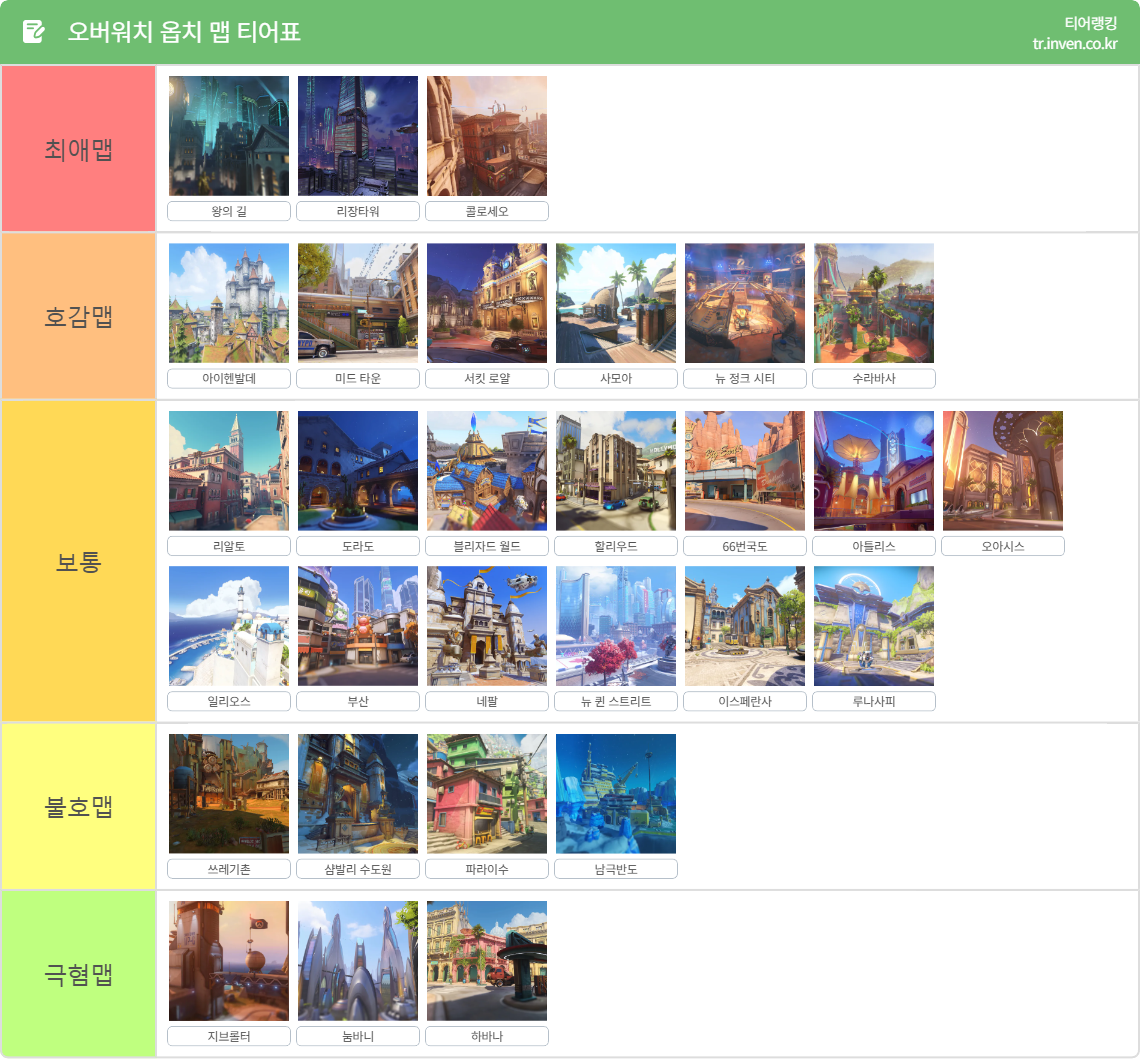Click the 미드 타운 map thumbnail

(358, 303)
